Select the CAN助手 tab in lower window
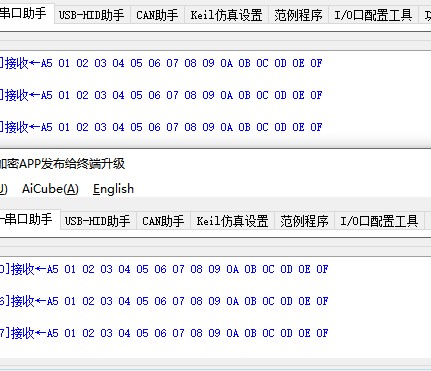 pos(163,221)
